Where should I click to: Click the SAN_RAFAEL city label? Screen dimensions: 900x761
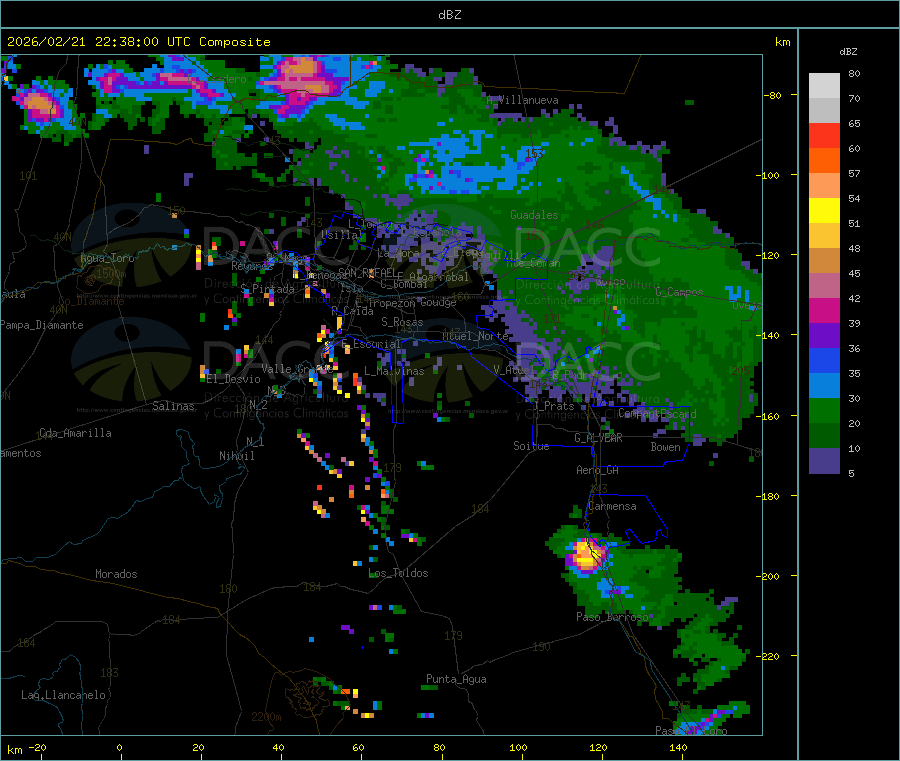point(366,272)
